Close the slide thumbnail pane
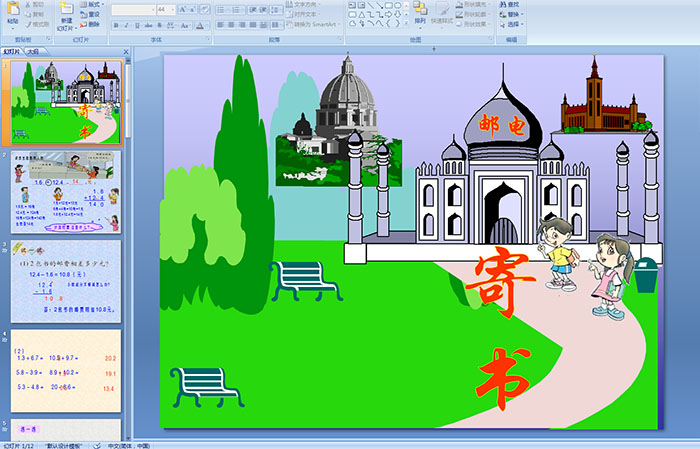The width and height of the screenshot is (700, 449). click(x=126, y=52)
